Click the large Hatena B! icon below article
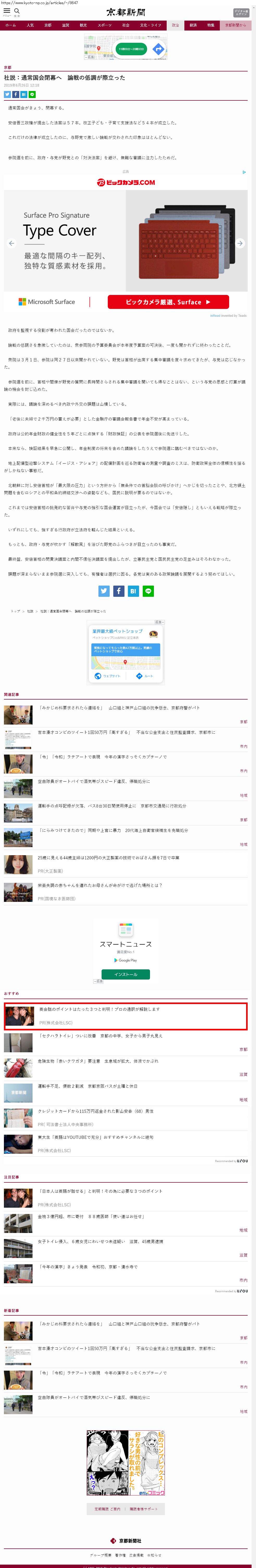The image size is (256, 1568). pyautogui.click(x=133, y=591)
